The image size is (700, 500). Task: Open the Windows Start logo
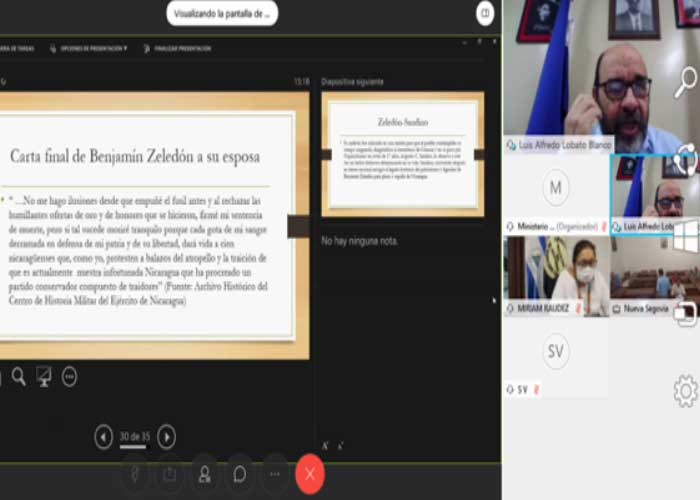coord(685,237)
